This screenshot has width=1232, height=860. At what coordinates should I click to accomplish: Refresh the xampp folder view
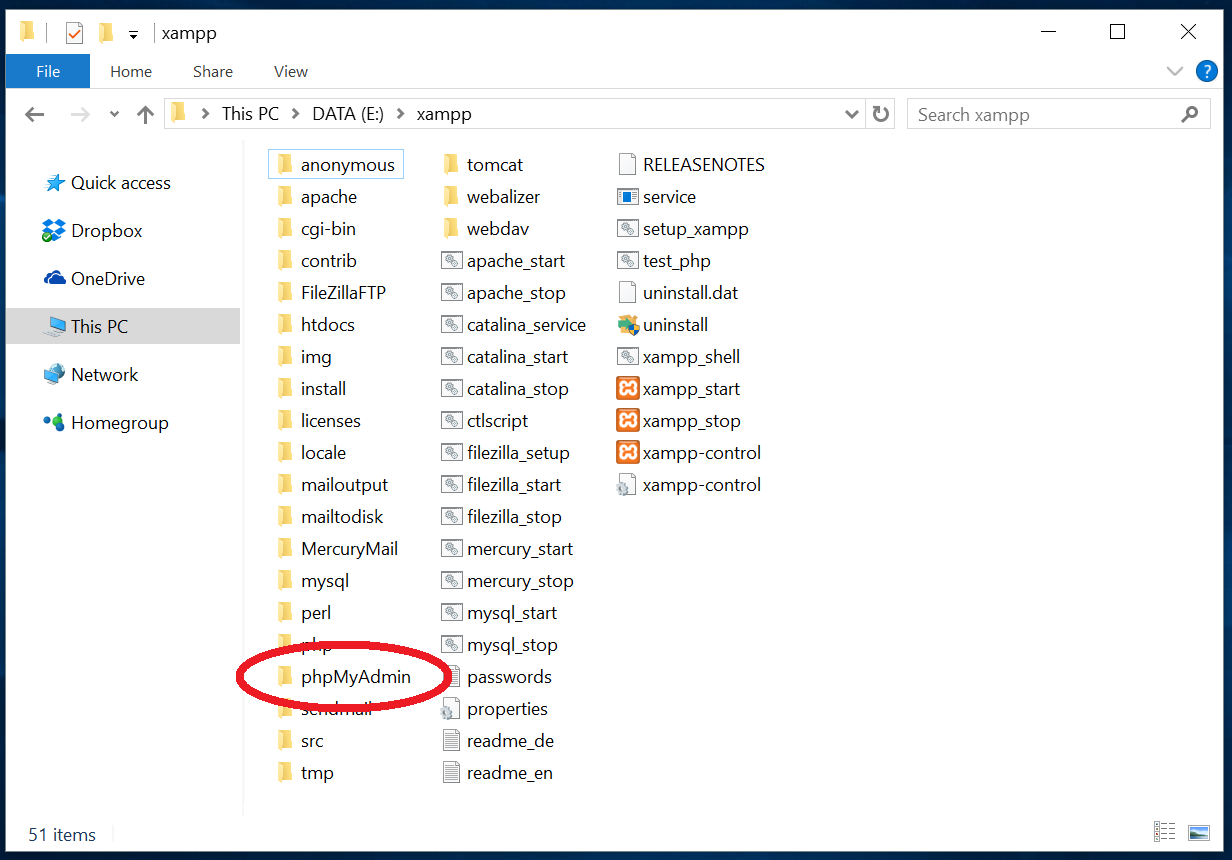880,114
